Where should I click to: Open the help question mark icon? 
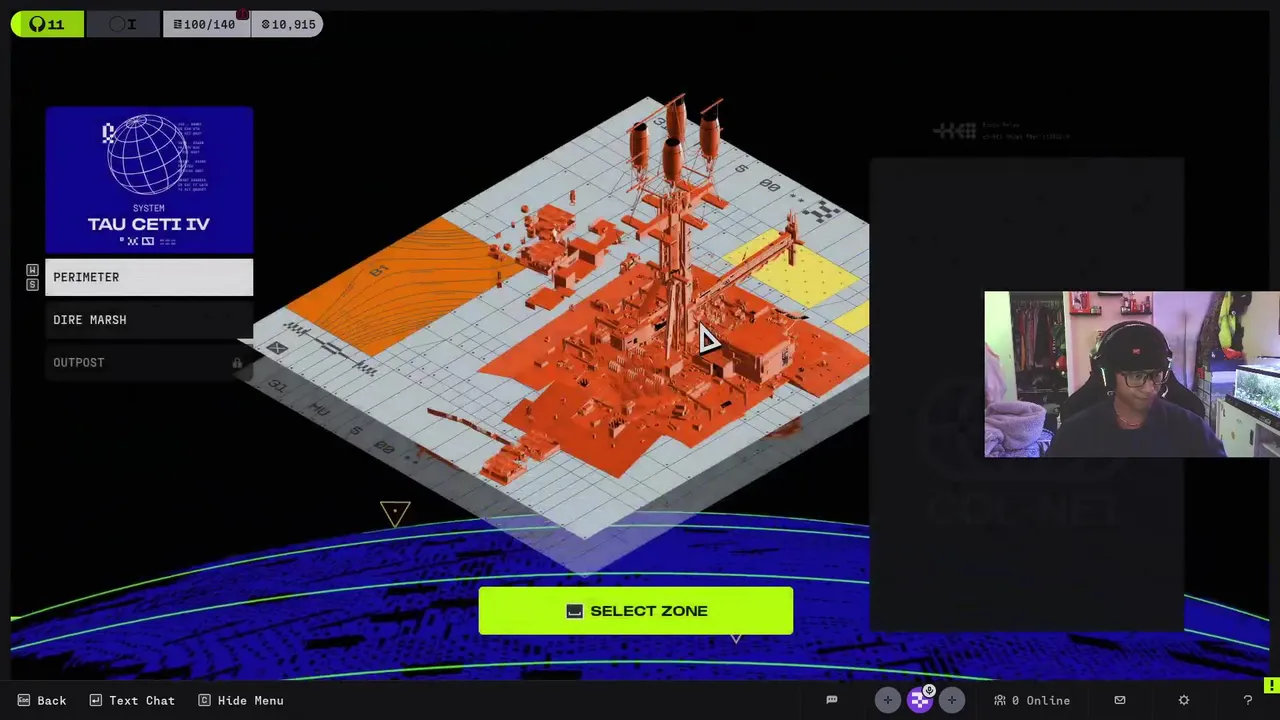(1247, 700)
